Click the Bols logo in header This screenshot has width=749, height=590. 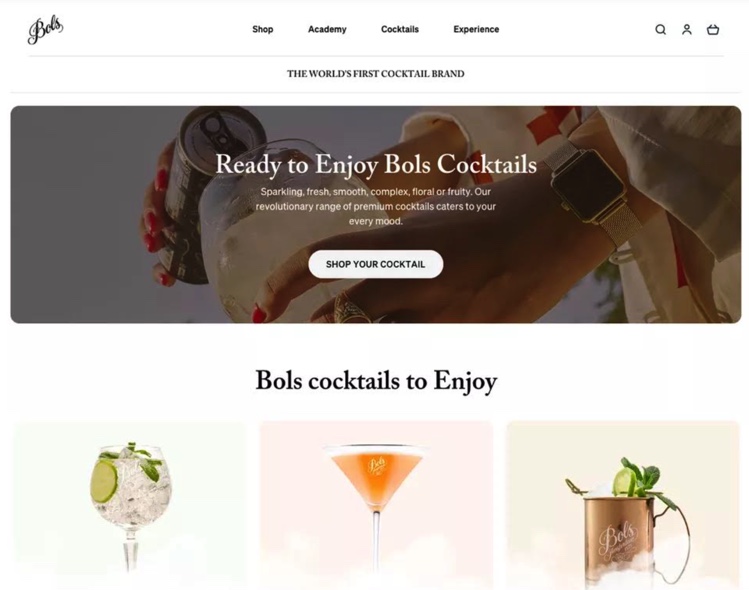(45, 30)
